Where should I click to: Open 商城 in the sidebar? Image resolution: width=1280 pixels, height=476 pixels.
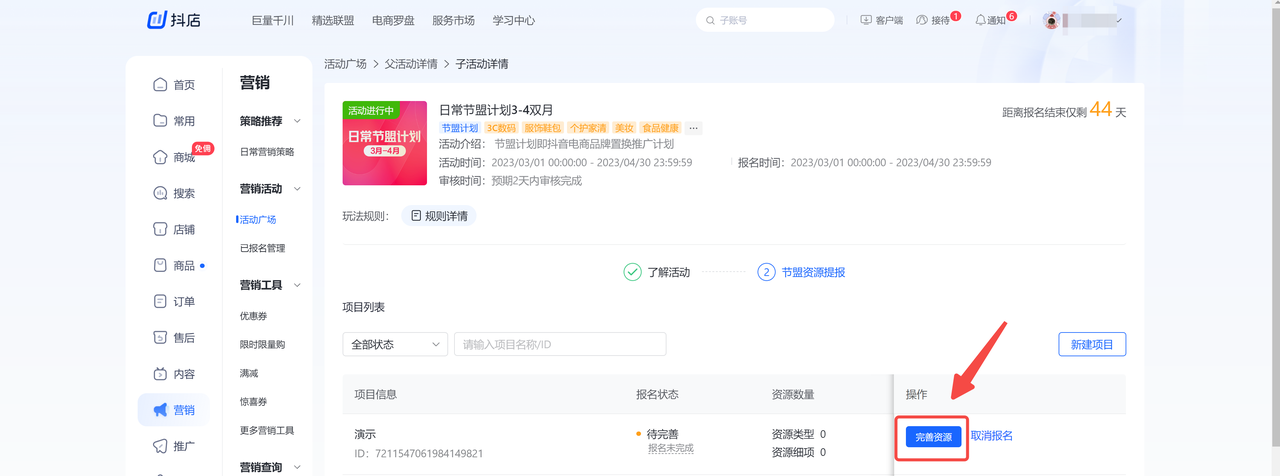click(174, 157)
